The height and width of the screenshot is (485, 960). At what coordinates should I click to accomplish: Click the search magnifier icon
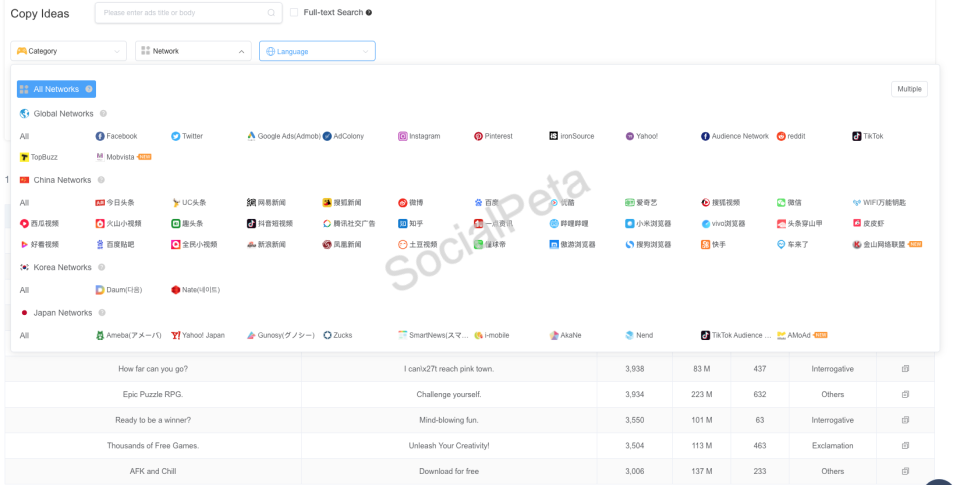(x=271, y=13)
